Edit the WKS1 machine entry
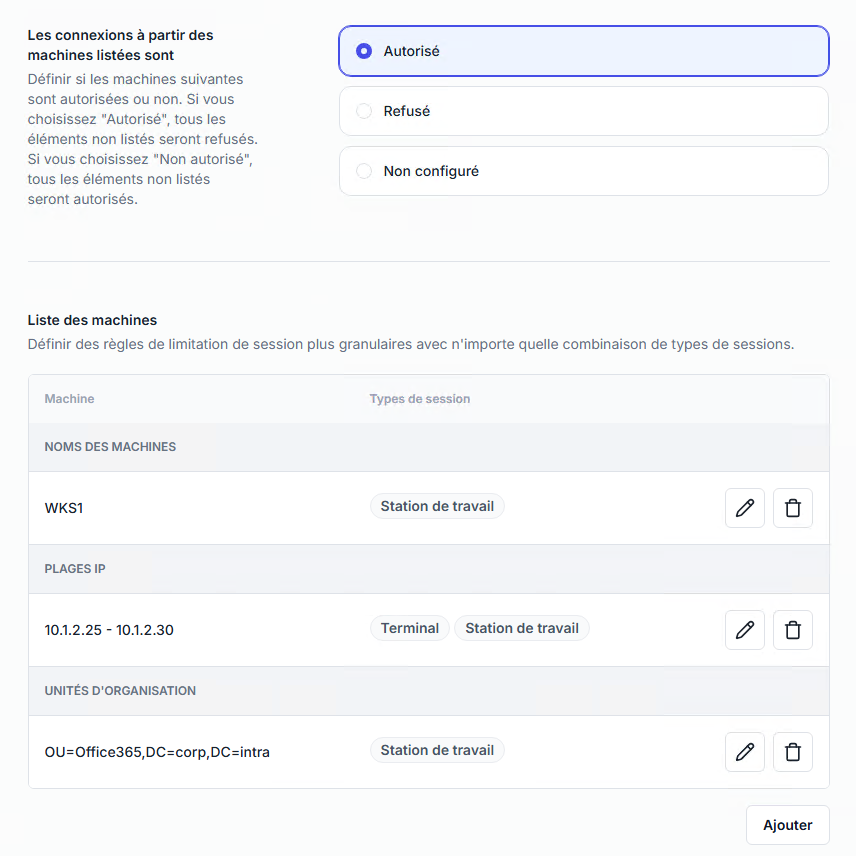 tap(744, 508)
